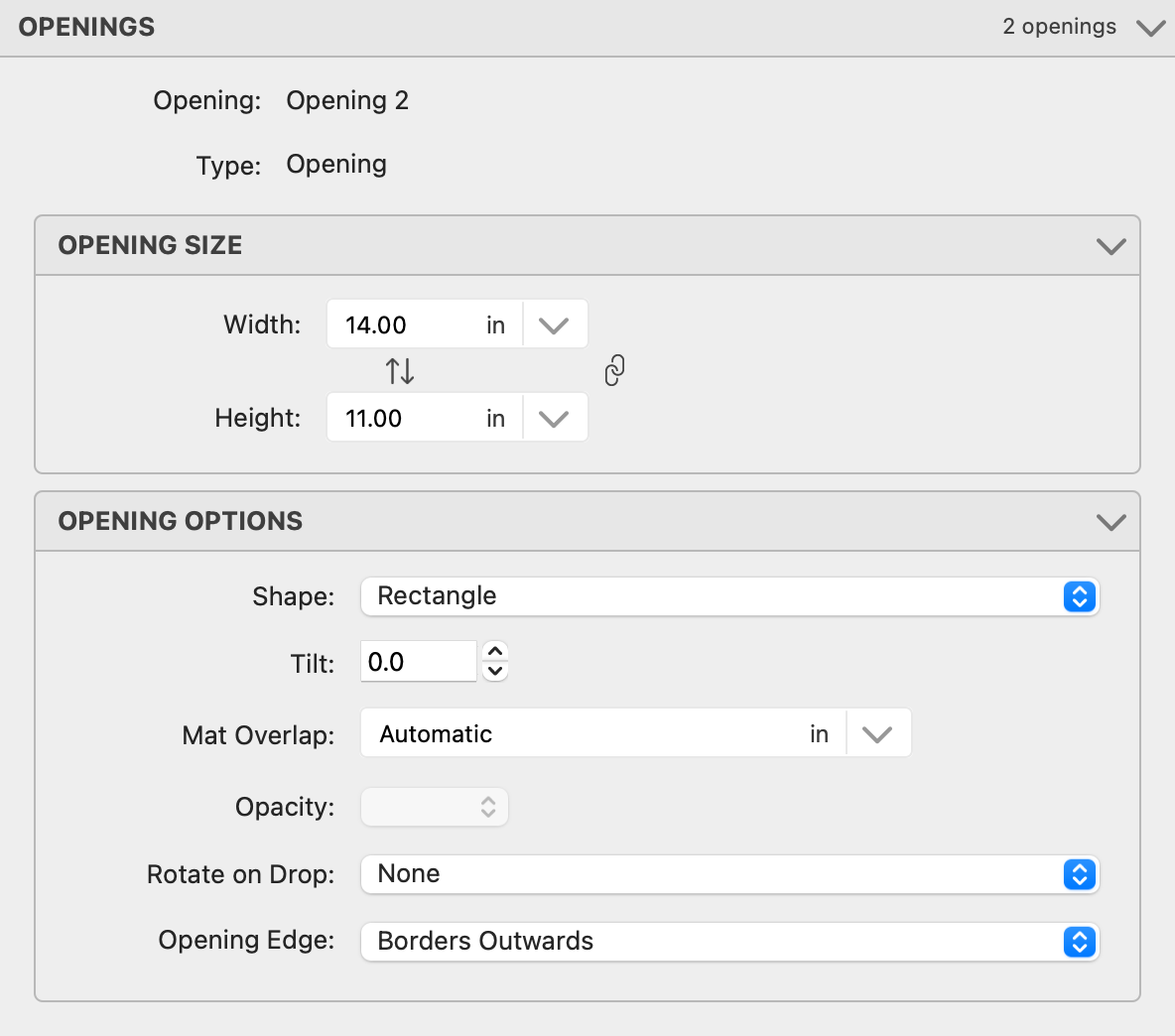
Task: Click the Mat Overlap Automatic field
Action: 586,734
